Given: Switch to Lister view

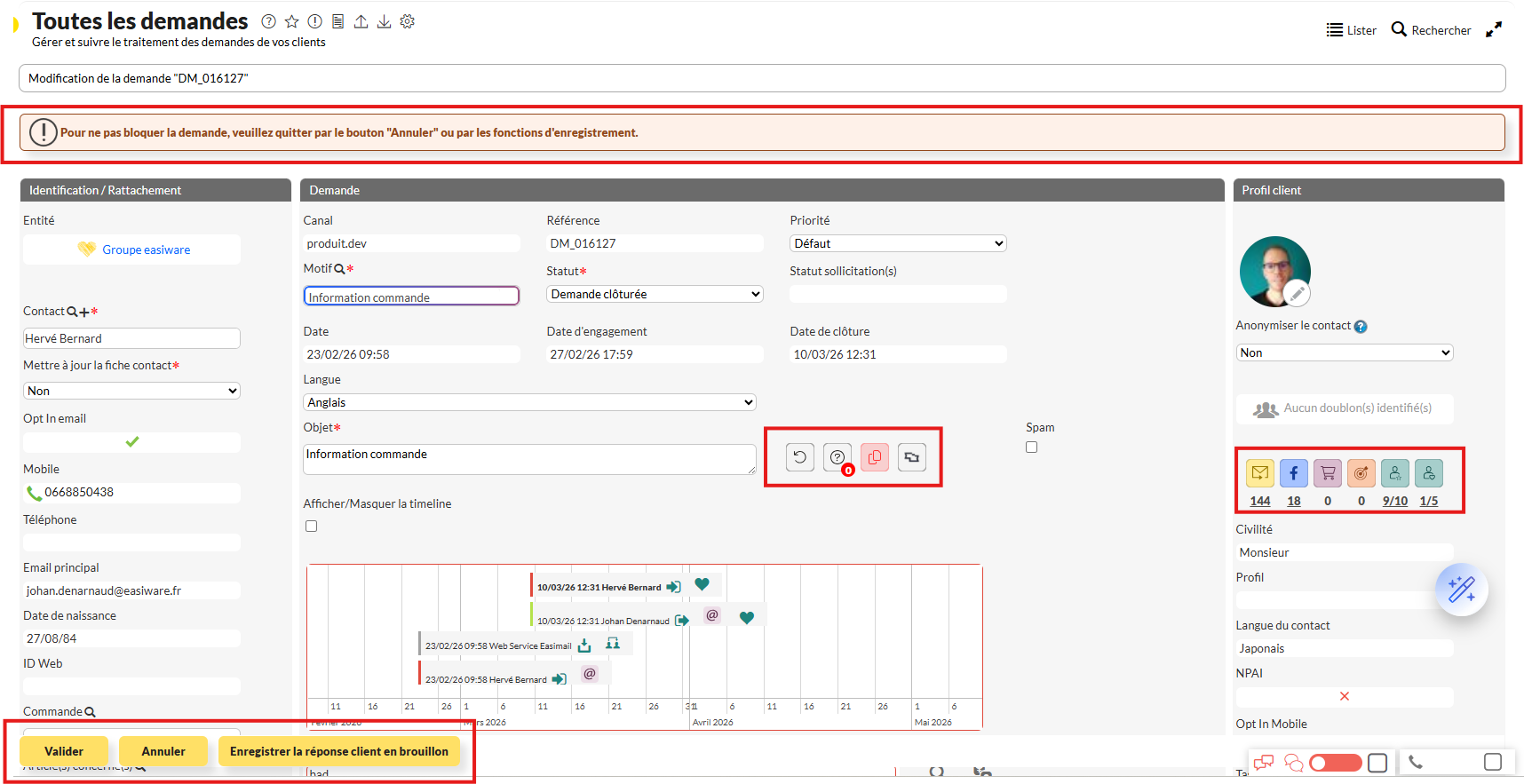Looking at the screenshot, I should click(1351, 30).
